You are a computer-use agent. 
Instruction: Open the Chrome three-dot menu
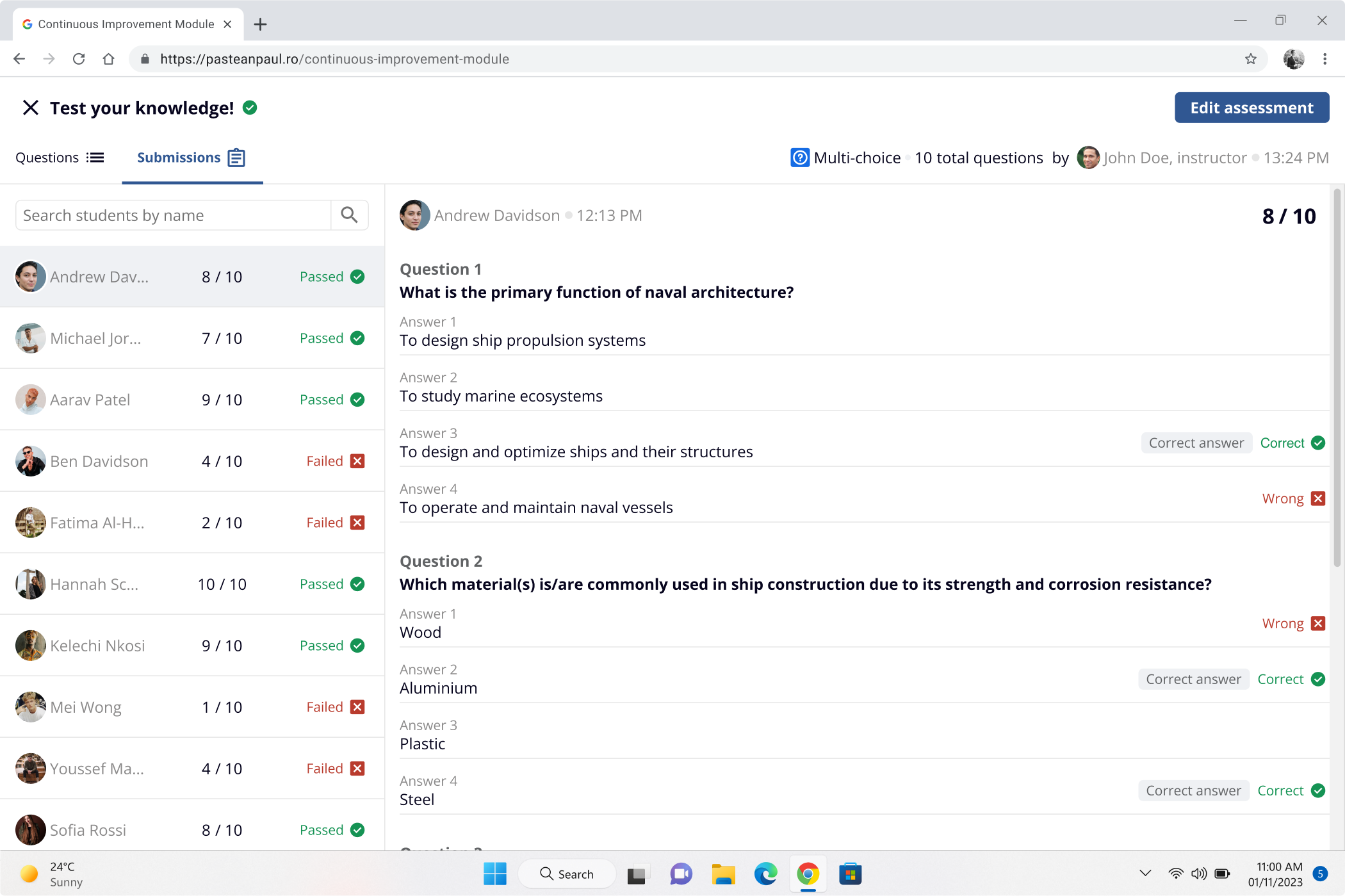tap(1325, 59)
